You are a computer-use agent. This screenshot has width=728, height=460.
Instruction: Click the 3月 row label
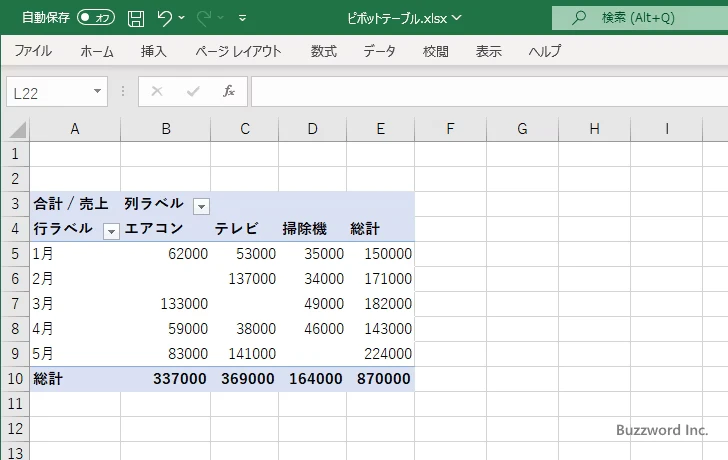(x=75, y=304)
